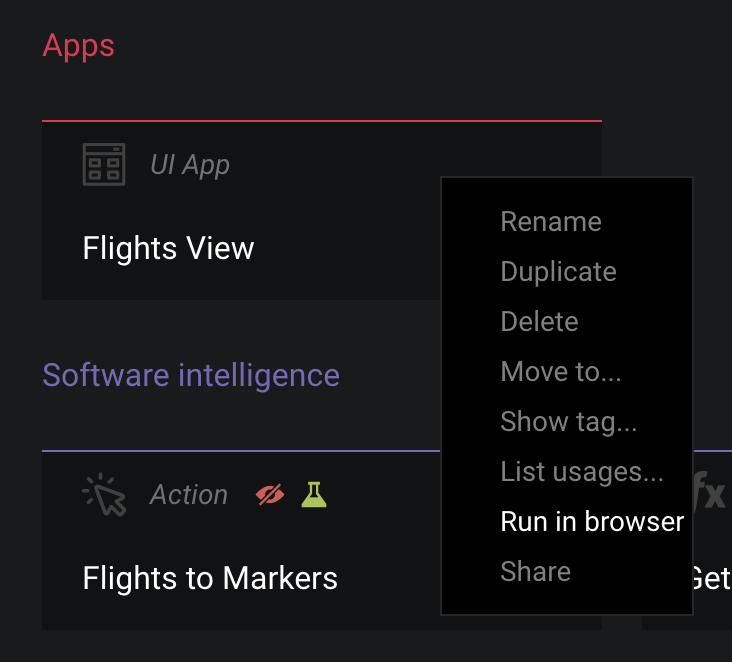Select Delete in the context menu
This screenshot has height=662, width=732.
click(x=539, y=322)
